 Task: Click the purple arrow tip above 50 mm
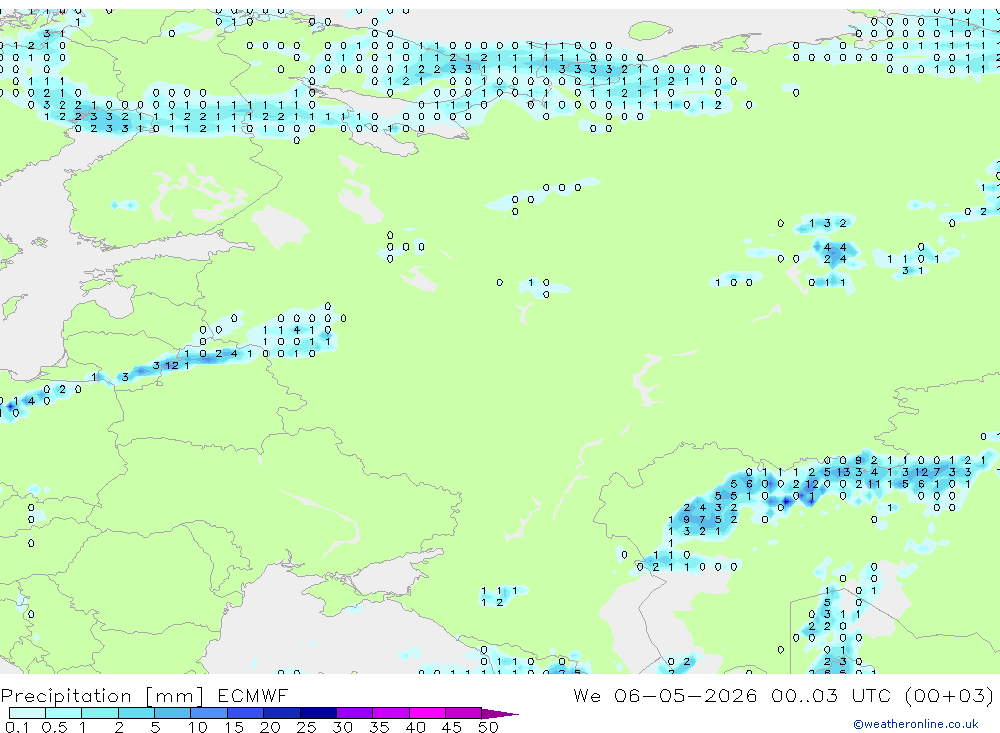pos(499,713)
